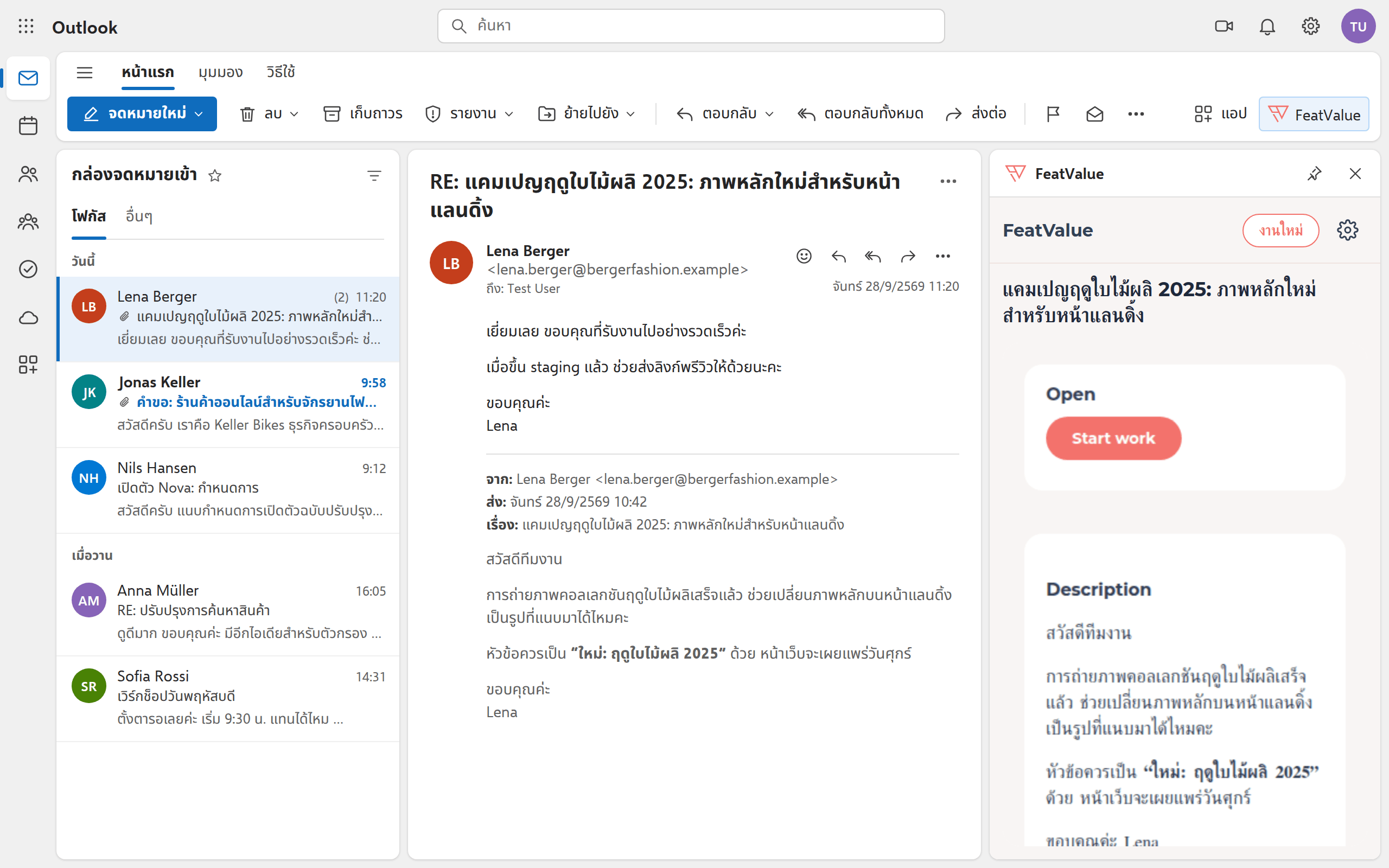Click the งานใหม่ button in FeatValue
The height and width of the screenshot is (868, 1389).
tap(1280, 230)
